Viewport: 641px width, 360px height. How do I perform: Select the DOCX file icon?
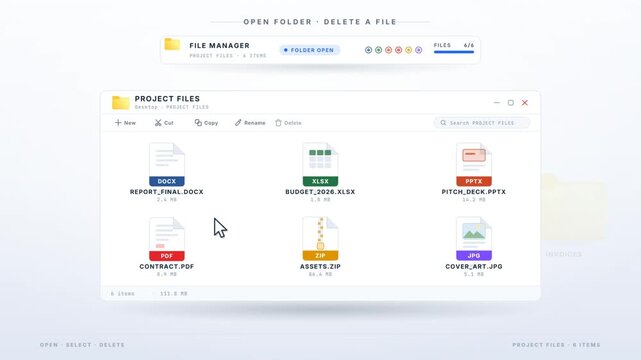pyautogui.click(x=167, y=164)
